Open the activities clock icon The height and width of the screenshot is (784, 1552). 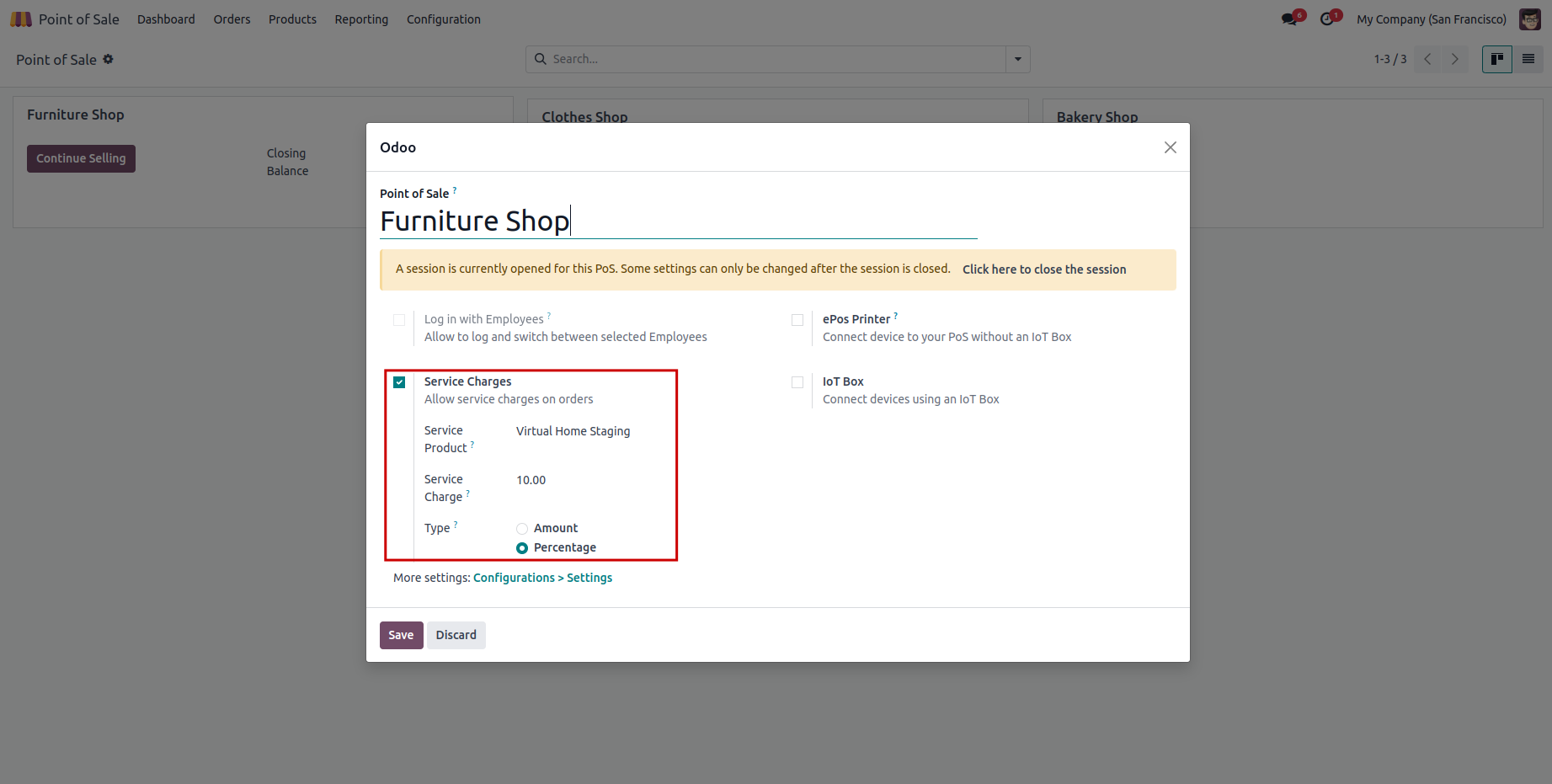point(1327,19)
